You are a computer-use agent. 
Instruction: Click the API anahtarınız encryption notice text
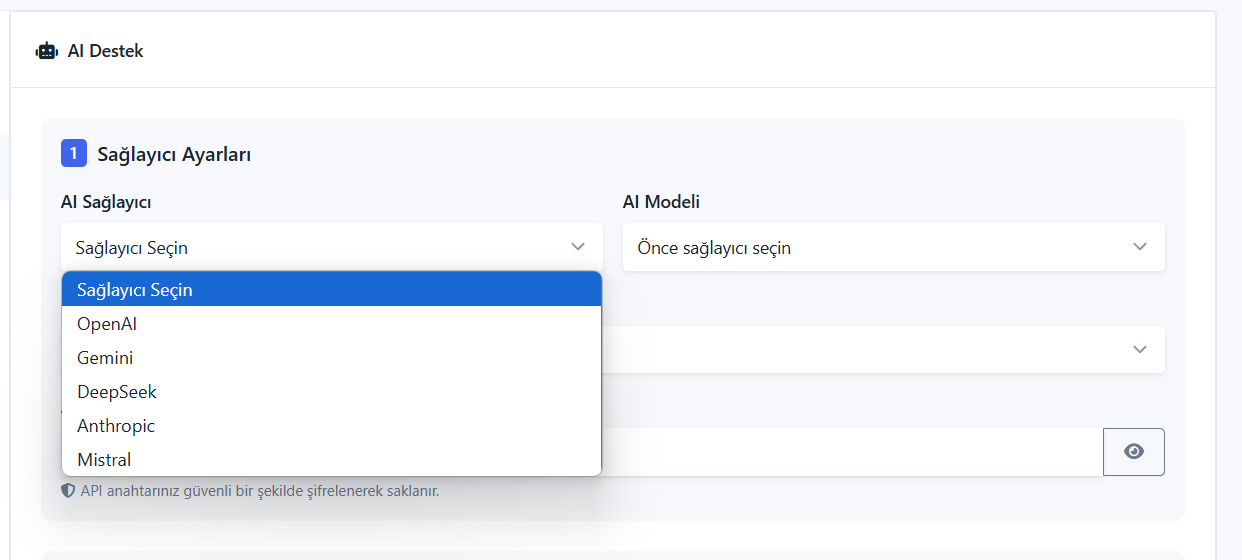[x=259, y=491]
